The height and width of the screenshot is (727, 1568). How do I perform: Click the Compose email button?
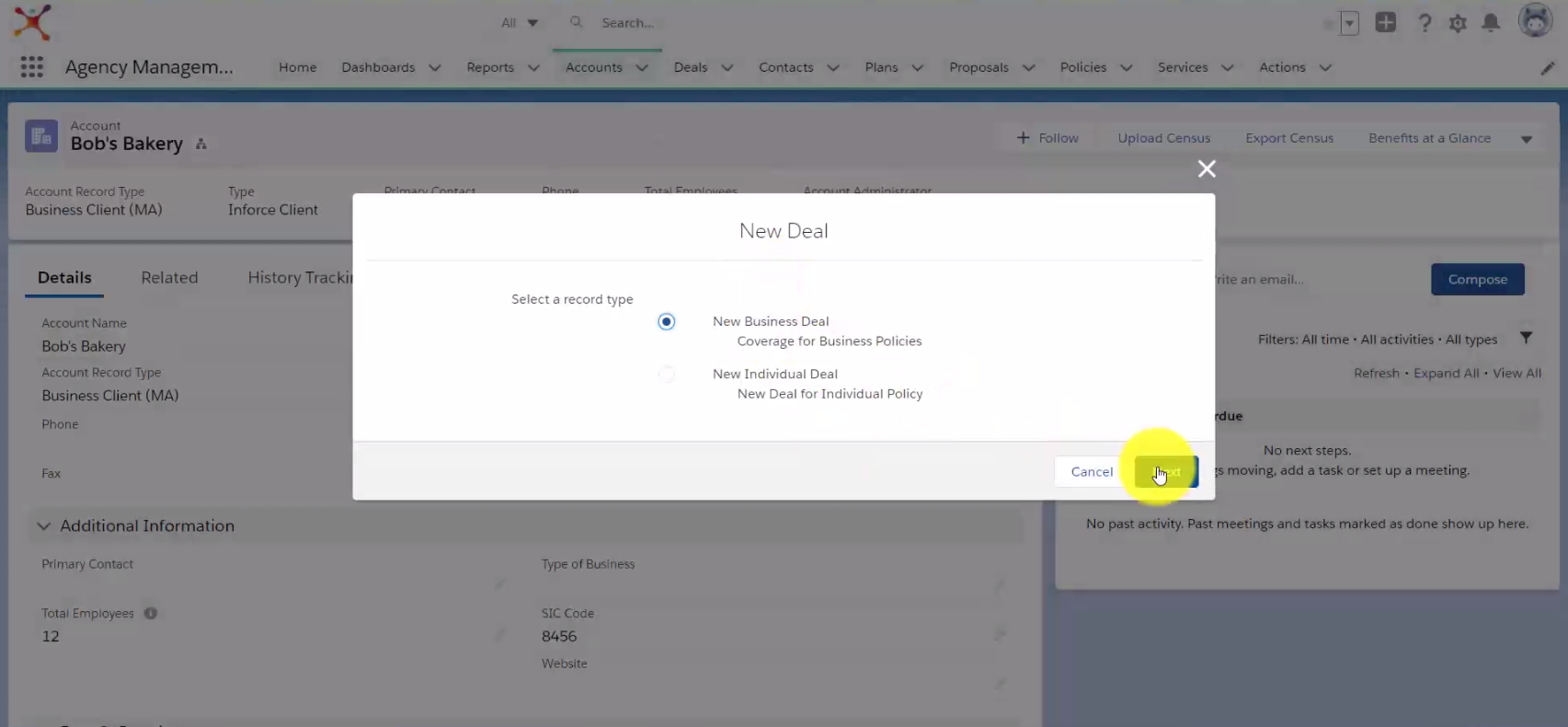coord(1478,279)
